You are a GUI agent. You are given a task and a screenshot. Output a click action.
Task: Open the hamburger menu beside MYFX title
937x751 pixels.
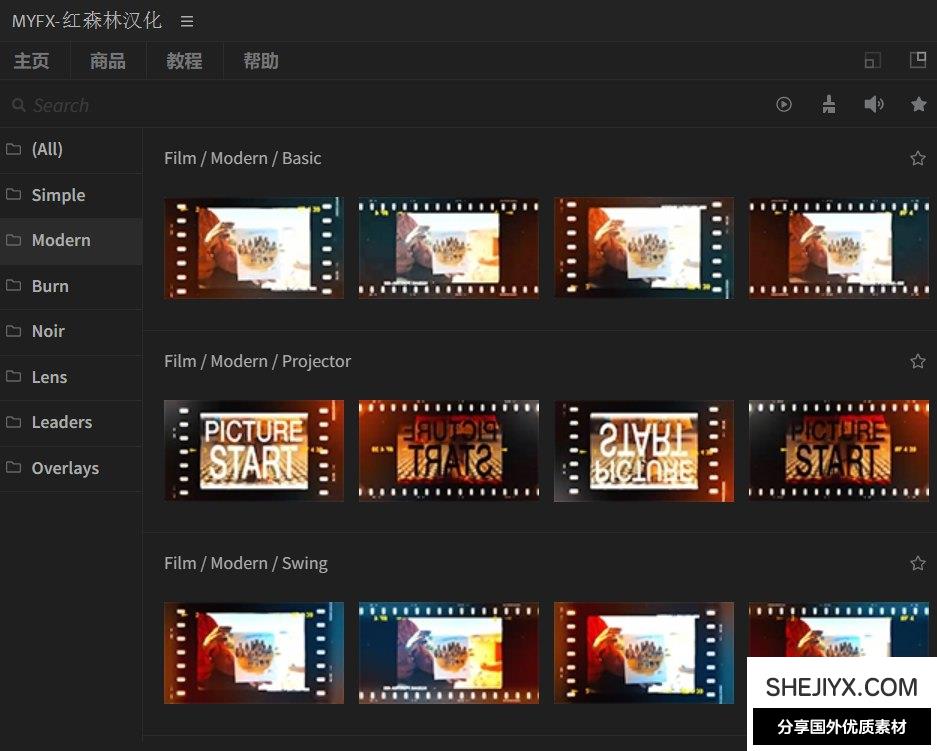[x=187, y=21]
